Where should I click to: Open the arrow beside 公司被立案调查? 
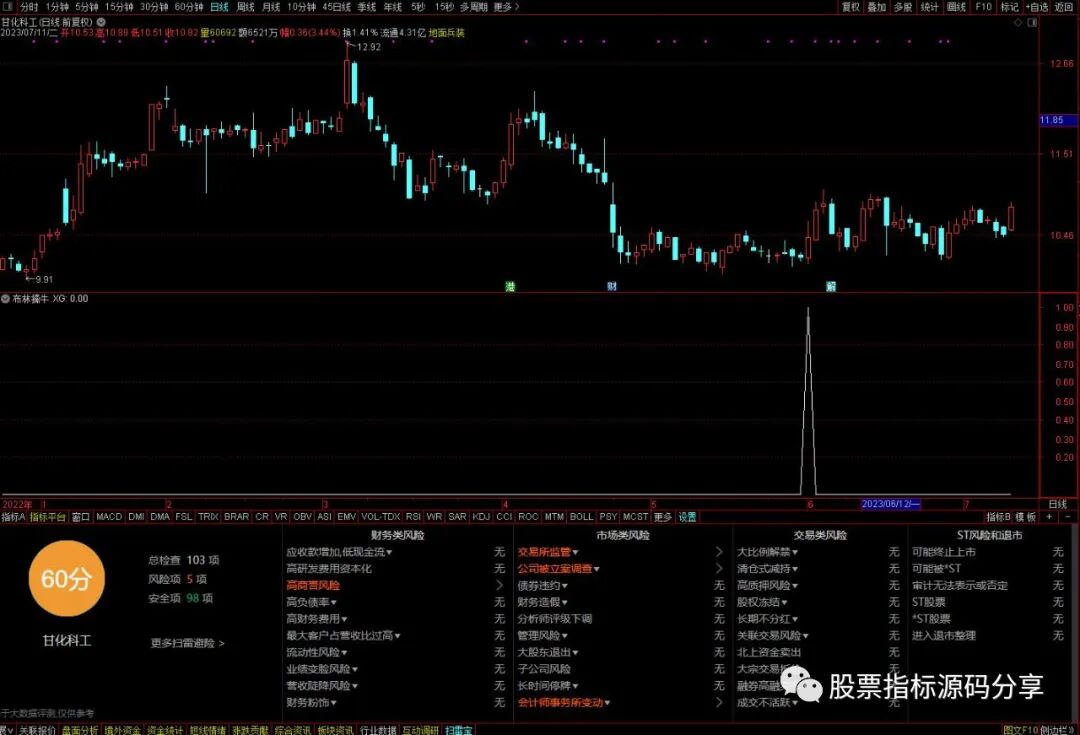click(719, 568)
